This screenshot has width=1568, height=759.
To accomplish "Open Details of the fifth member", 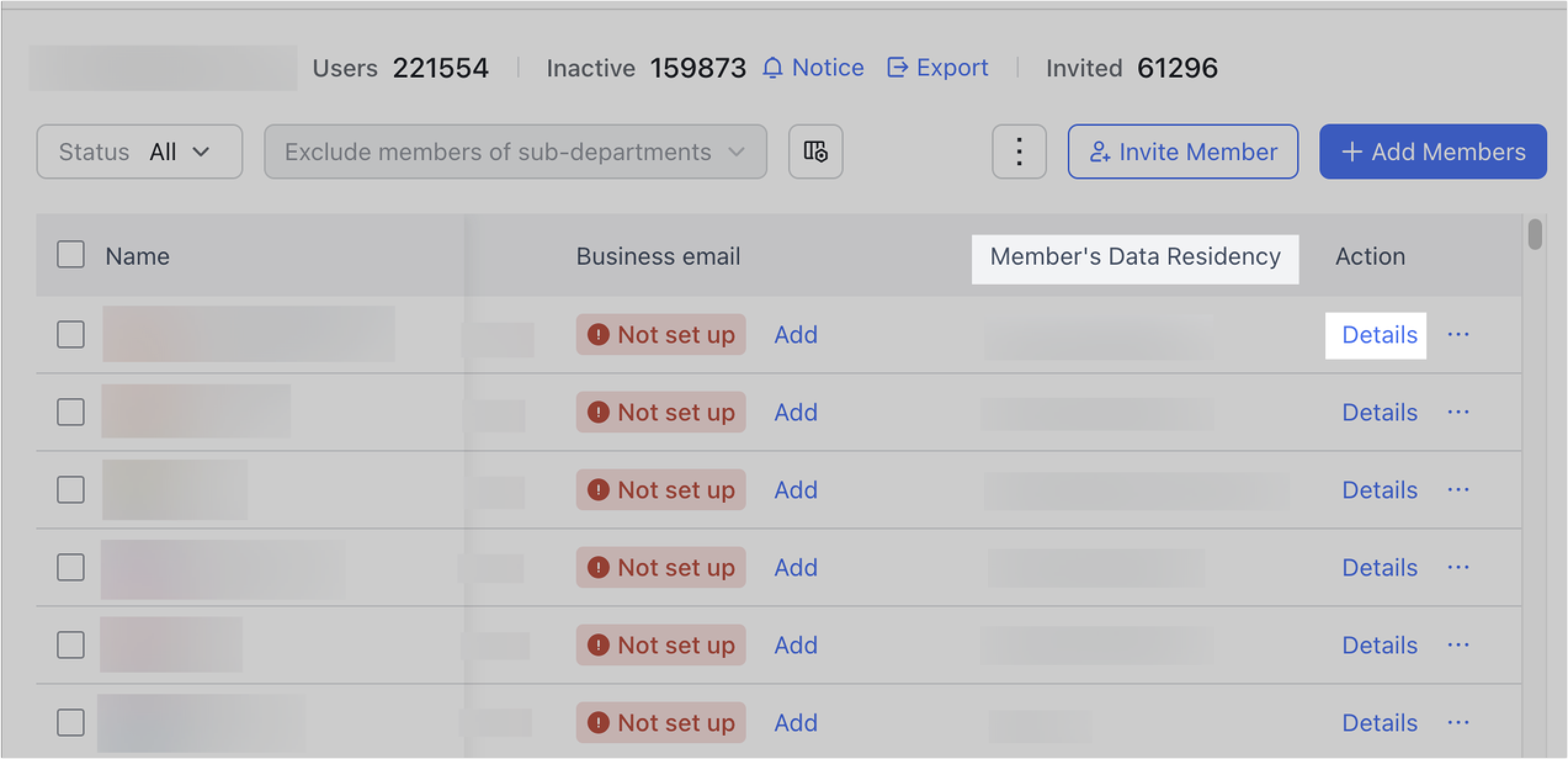I will [x=1380, y=645].
